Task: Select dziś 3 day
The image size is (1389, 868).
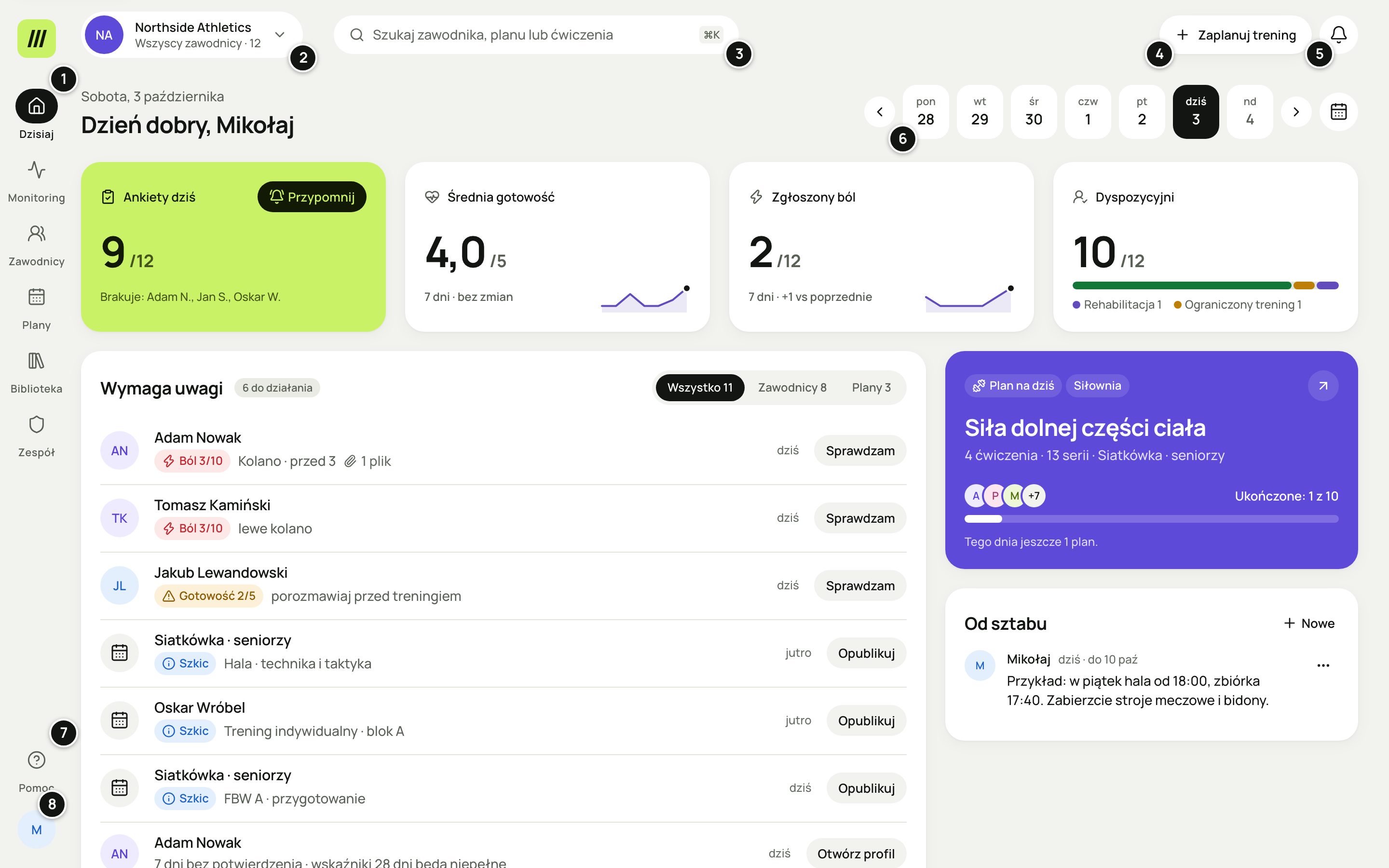Action: pos(1196,111)
